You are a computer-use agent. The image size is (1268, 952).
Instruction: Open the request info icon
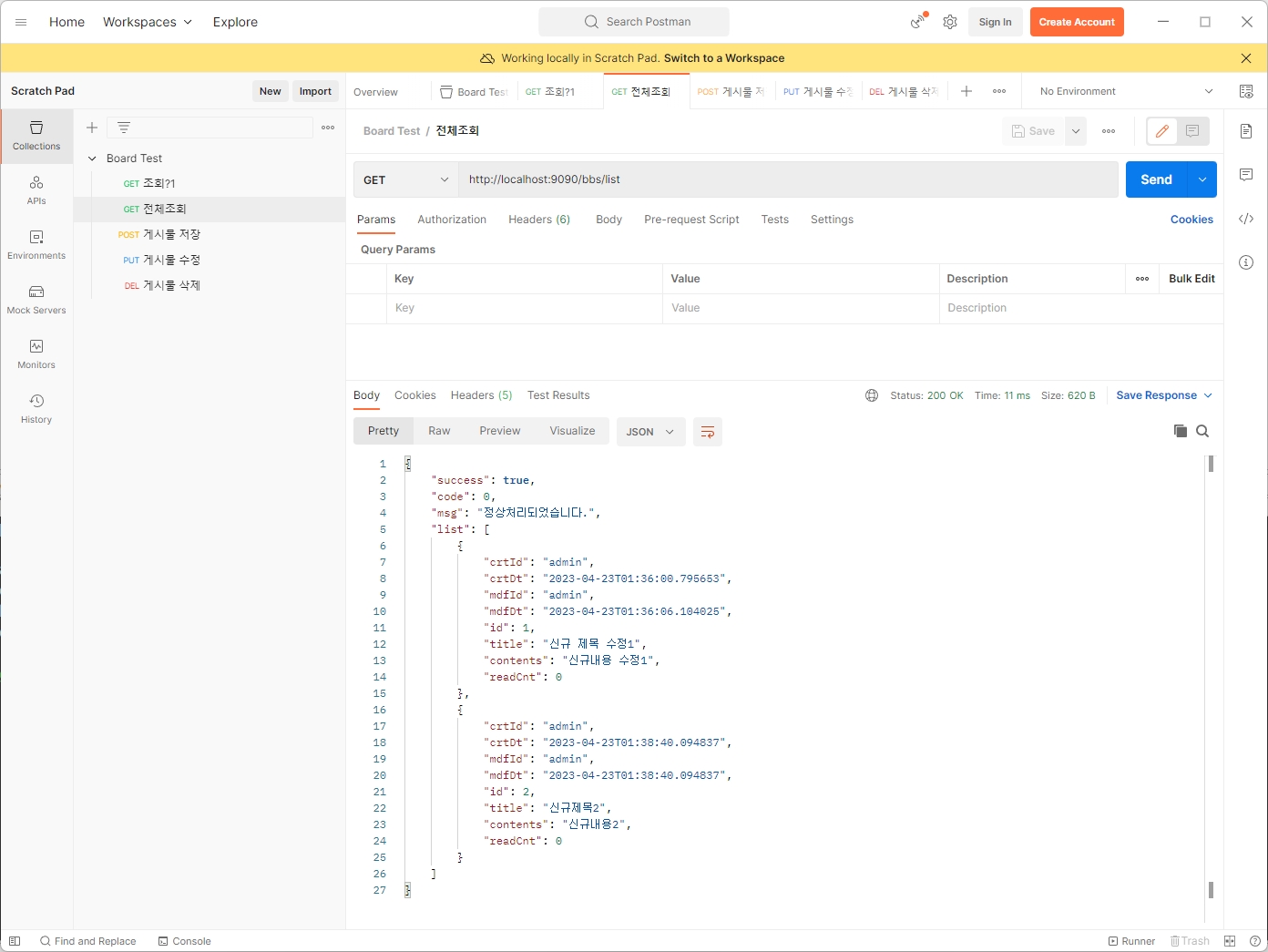(1246, 262)
